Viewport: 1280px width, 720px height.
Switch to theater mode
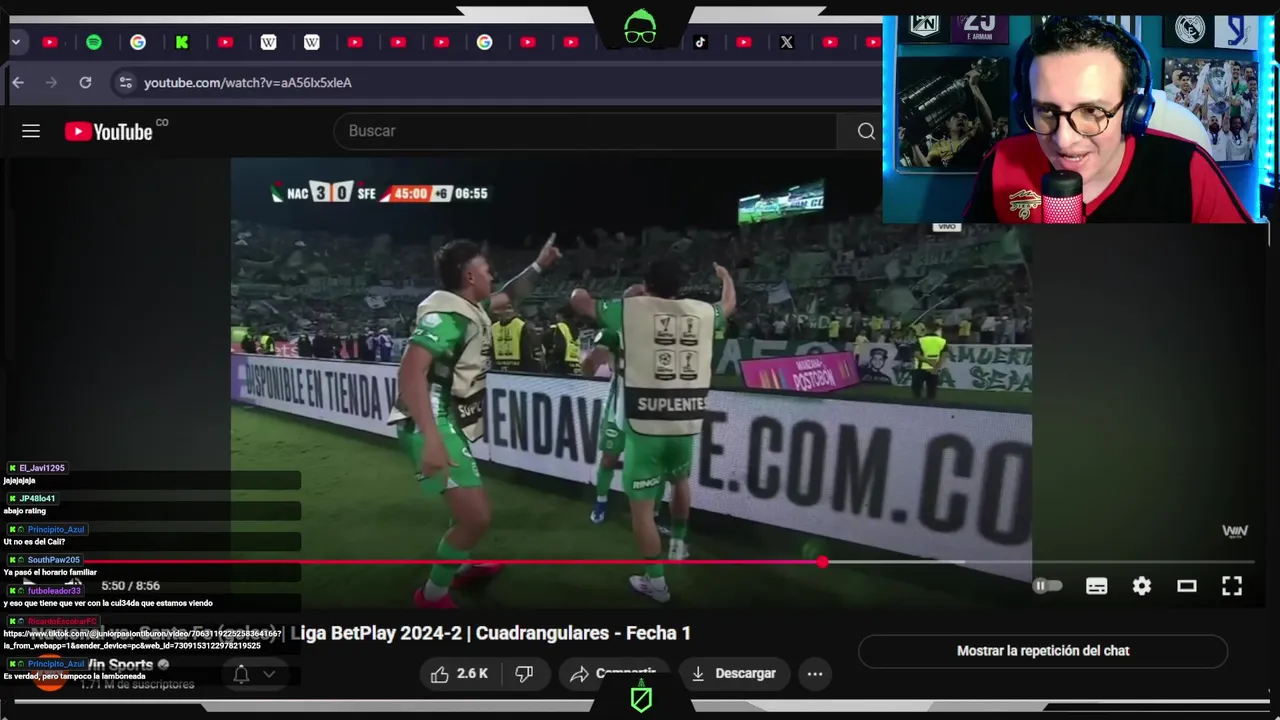click(x=1187, y=586)
